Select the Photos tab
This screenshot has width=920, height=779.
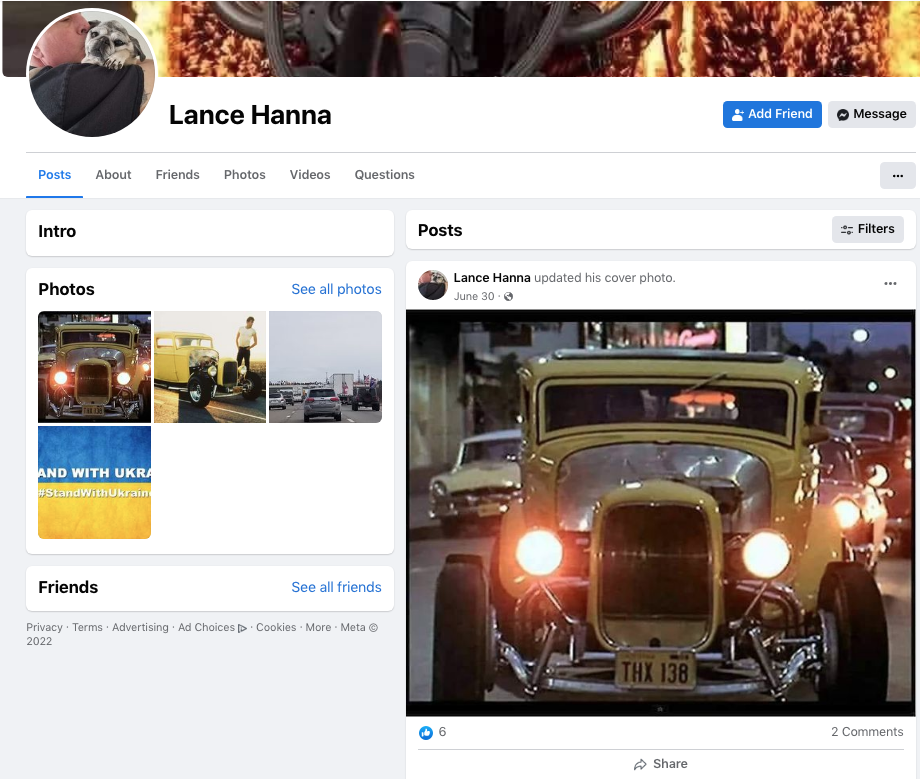click(245, 175)
